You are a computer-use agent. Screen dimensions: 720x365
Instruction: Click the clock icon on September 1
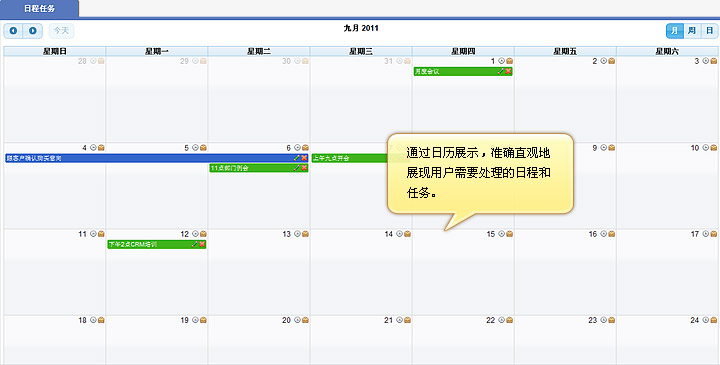point(501,61)
